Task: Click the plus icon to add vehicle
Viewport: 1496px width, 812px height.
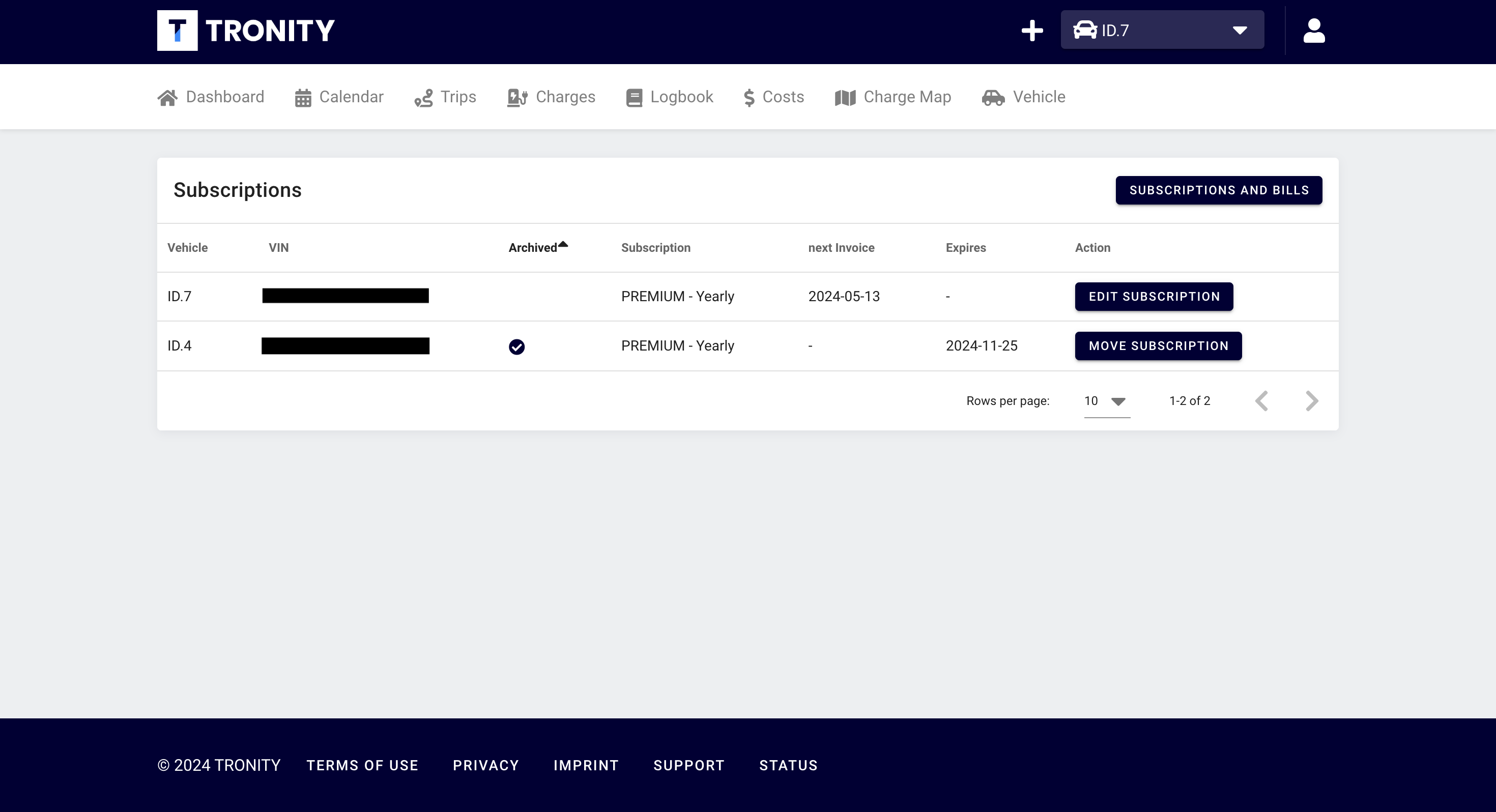Action: click(x=1032, y=30)
